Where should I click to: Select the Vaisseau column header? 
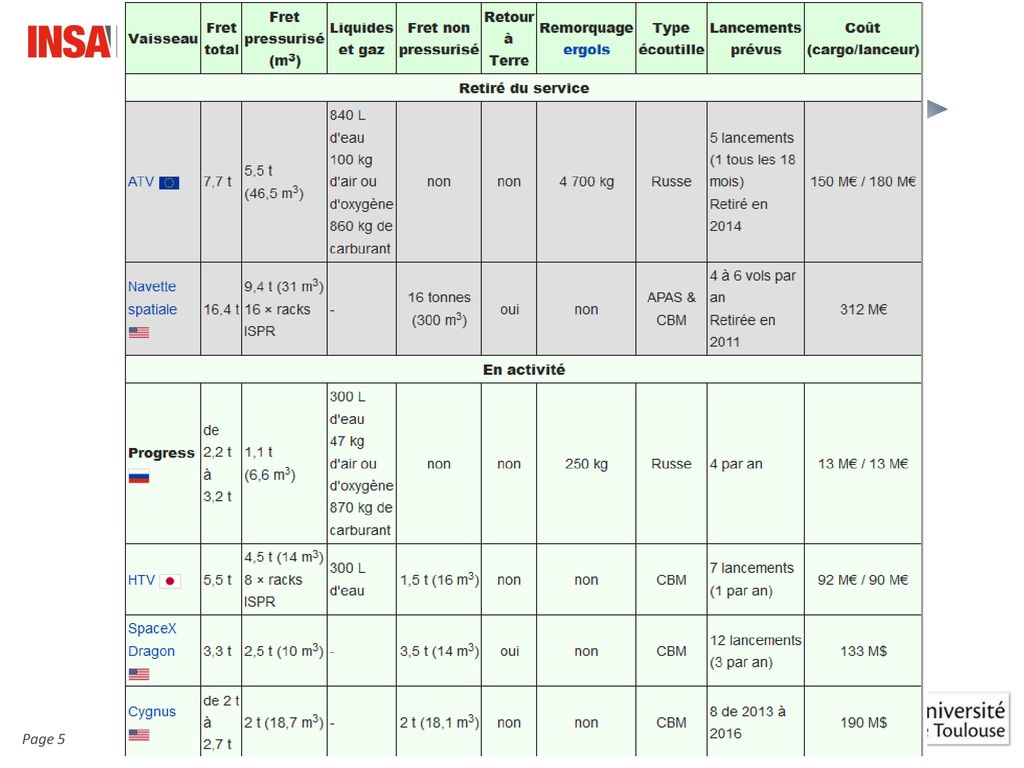pyautogui.click(x=163, y=39)
